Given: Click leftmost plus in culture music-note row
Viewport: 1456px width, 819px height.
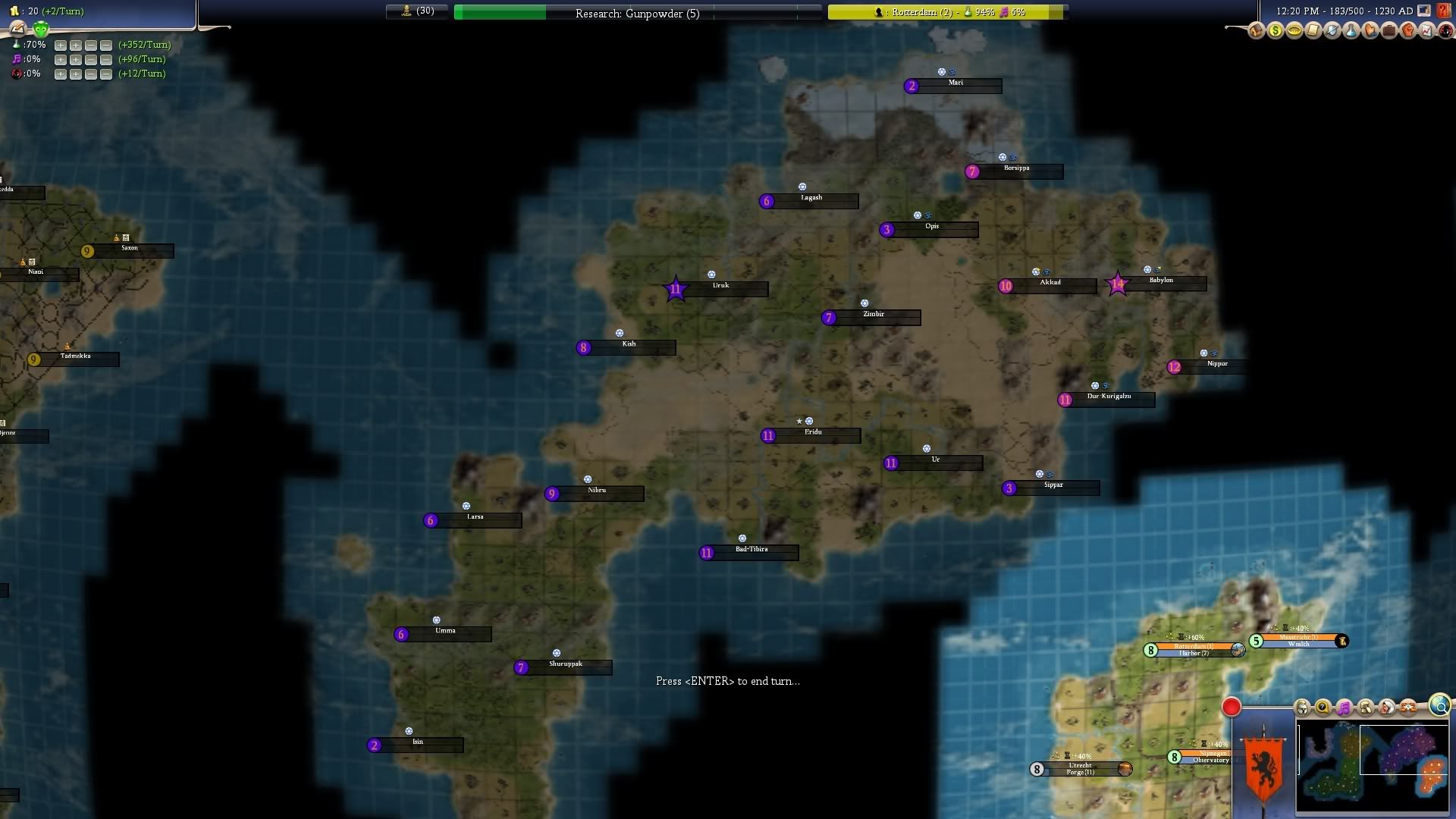Looking at the screenshot, I should 61,60.
